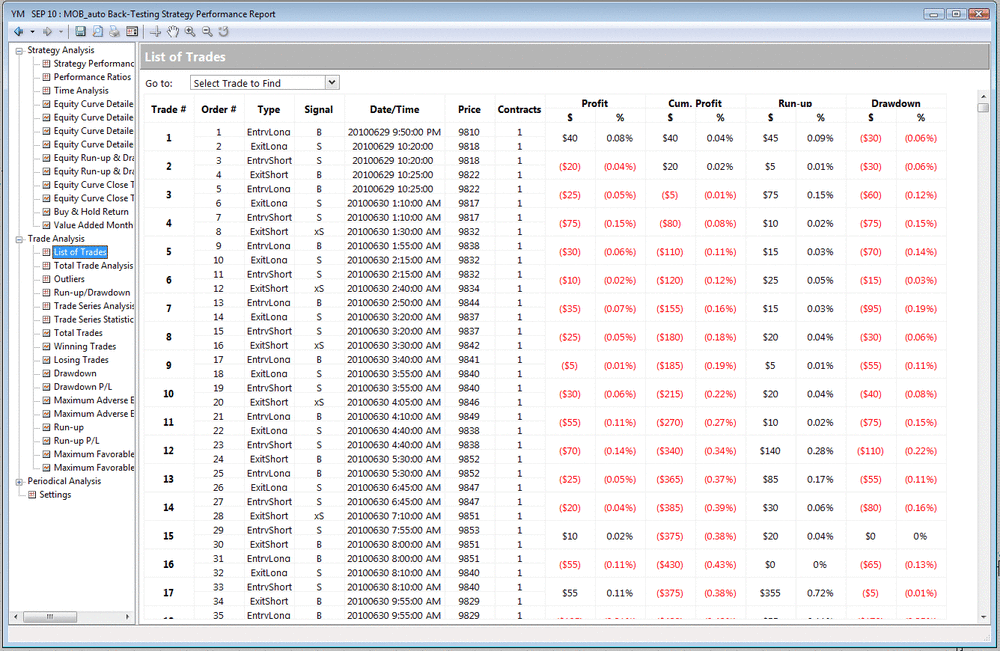The image size is (1000, 651).
Task: Click the icon beside Settings tree node
Action: (x=32, y=495)
